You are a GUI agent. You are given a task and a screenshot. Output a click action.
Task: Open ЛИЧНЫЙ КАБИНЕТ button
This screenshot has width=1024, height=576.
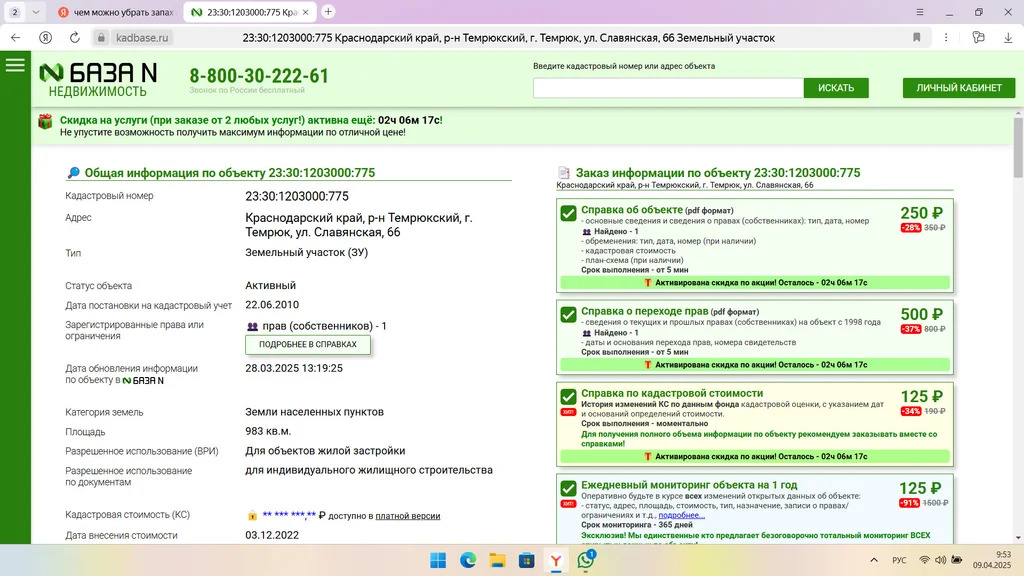(959, 88)
